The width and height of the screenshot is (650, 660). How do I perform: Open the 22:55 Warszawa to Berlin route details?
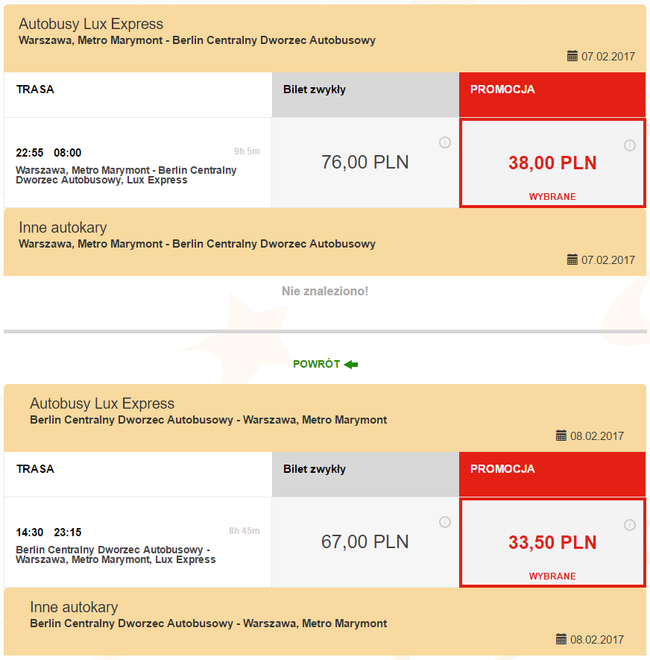coord(138,162)
